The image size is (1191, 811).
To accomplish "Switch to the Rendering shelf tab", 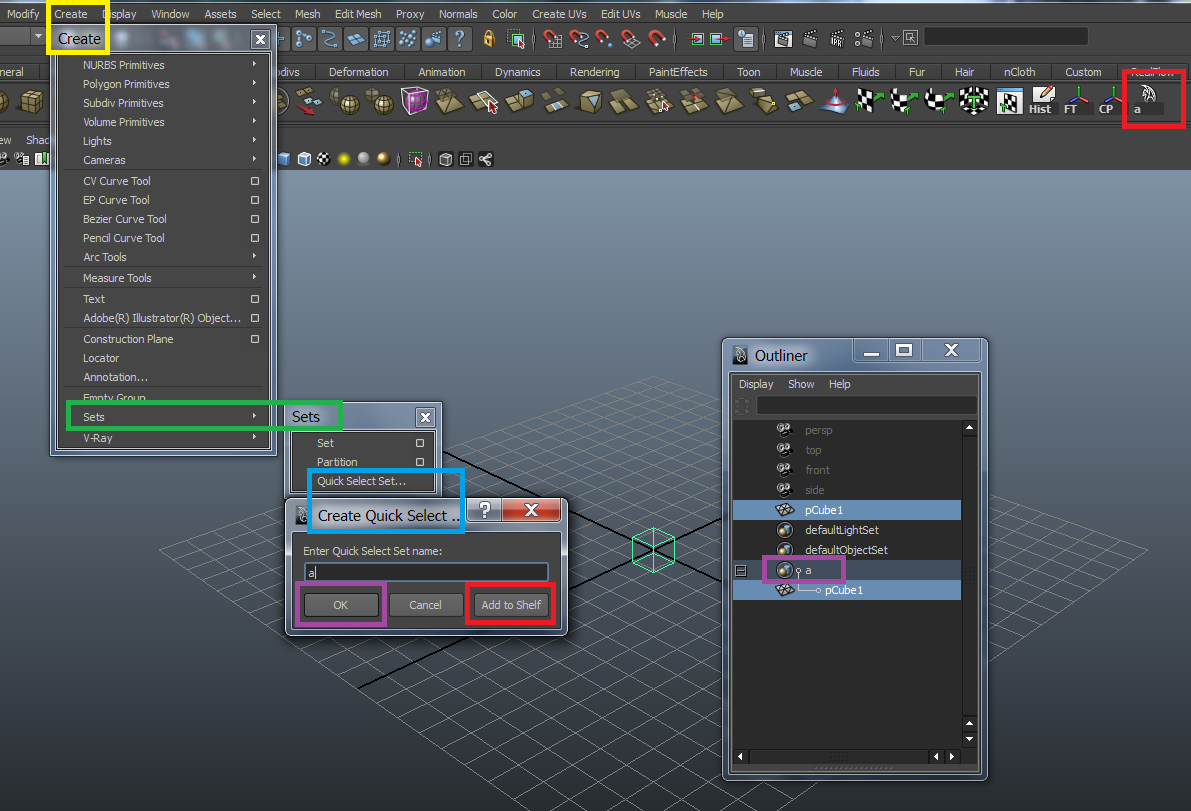I will pos(594,72).
